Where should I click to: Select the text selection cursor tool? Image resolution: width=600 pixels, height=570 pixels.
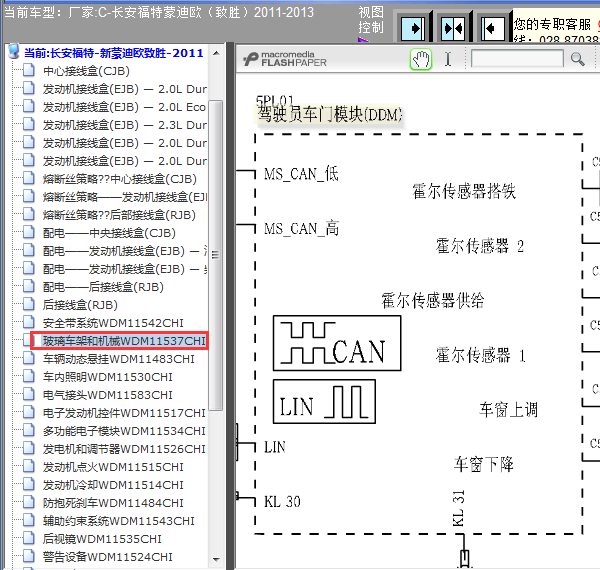coord(448,60)
